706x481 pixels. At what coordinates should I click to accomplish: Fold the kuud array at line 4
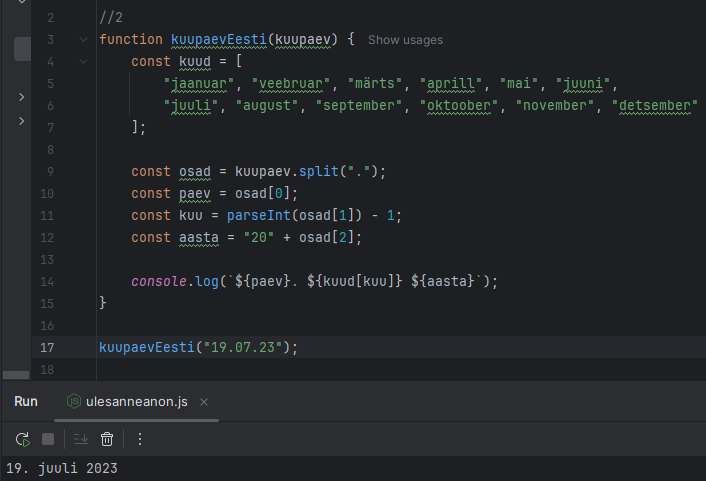(82, 61)
